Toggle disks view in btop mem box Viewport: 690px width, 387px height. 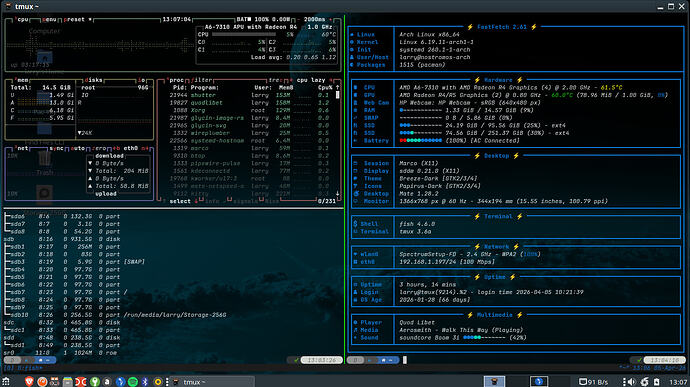click(93, 80)
